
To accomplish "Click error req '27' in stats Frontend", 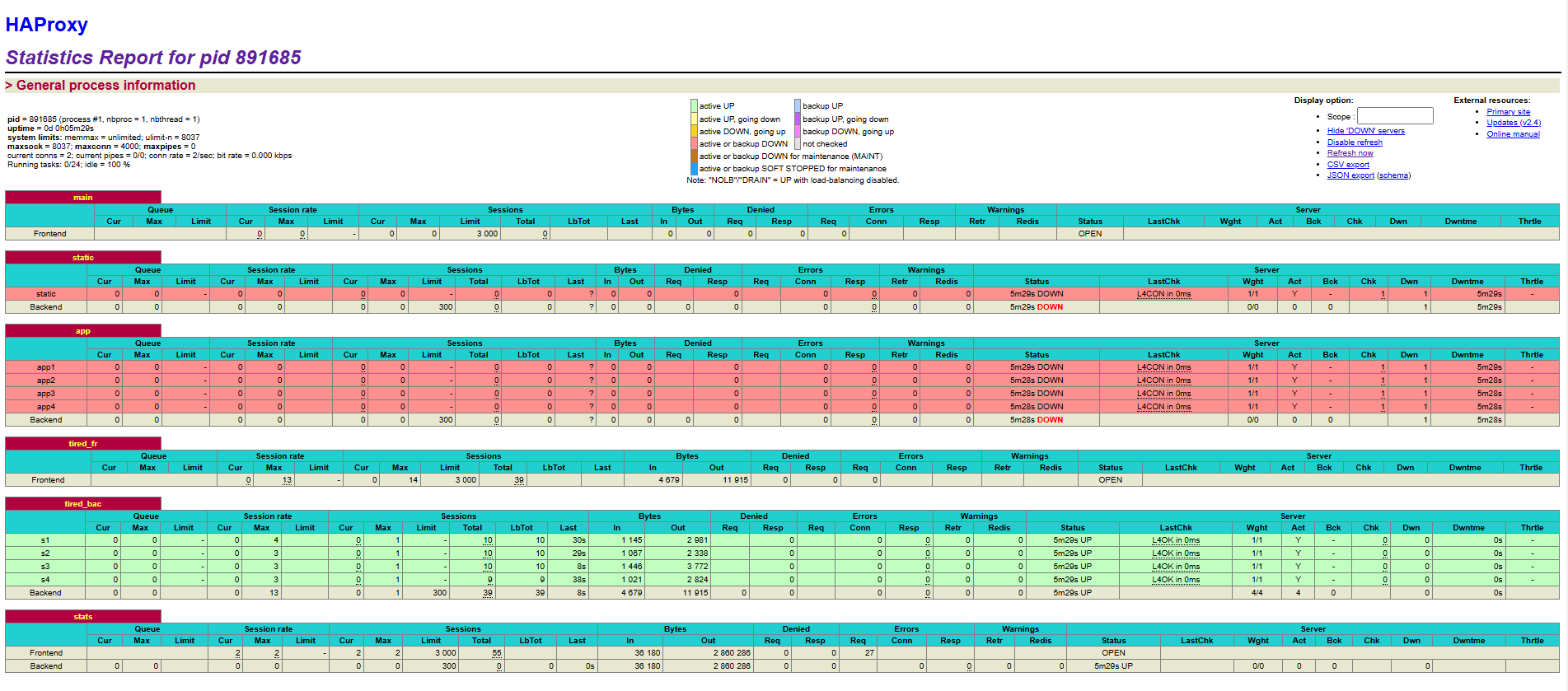I will coord(869,653).
